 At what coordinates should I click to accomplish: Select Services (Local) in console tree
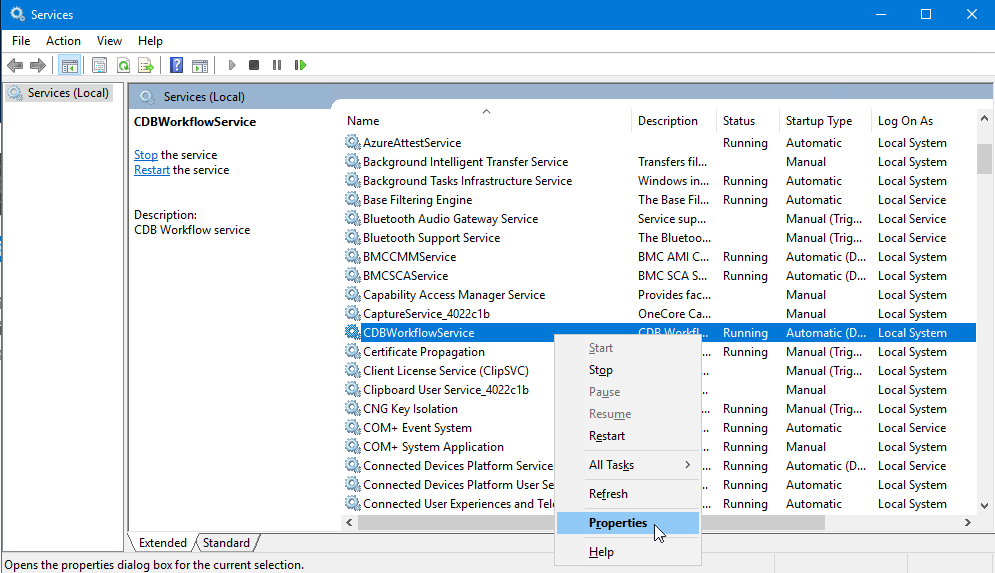(x=60, y=93)
